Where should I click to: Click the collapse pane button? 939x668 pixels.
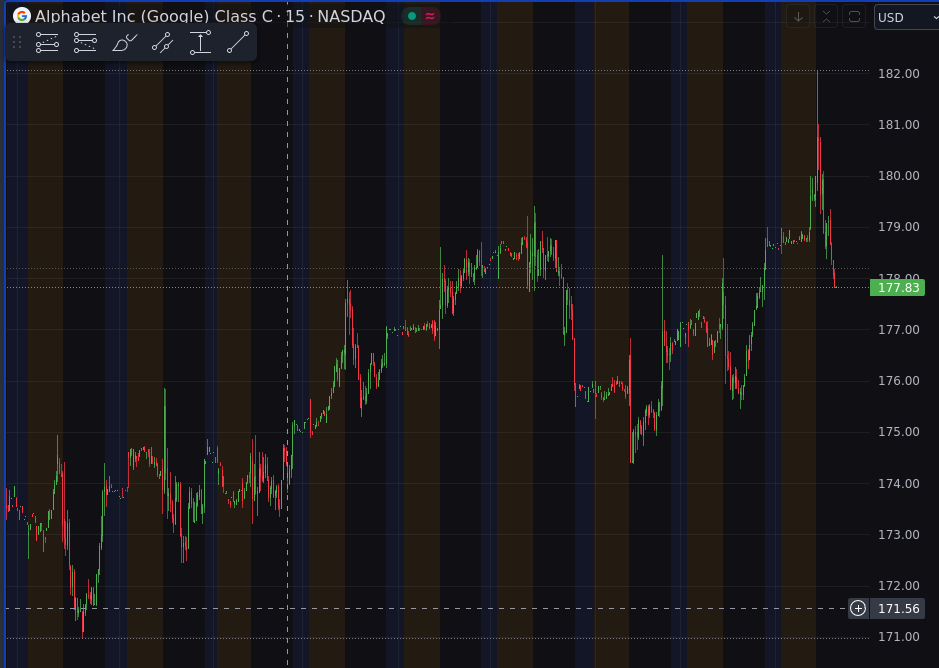826,17
